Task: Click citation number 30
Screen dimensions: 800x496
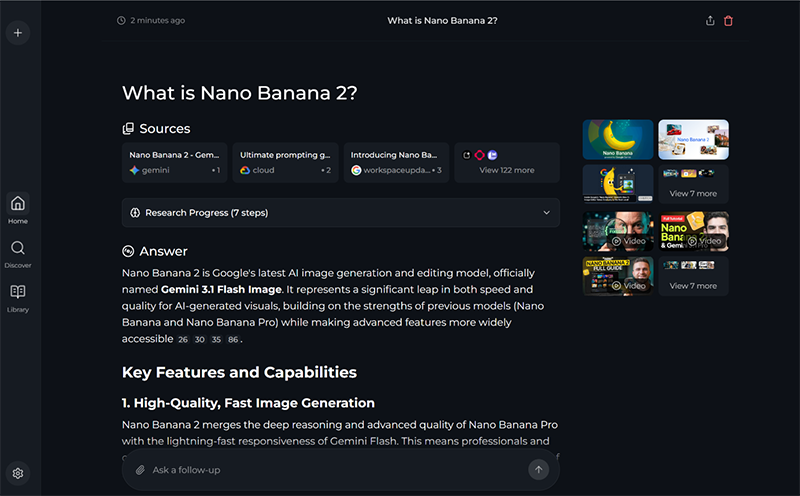Action: click(199, 339)
